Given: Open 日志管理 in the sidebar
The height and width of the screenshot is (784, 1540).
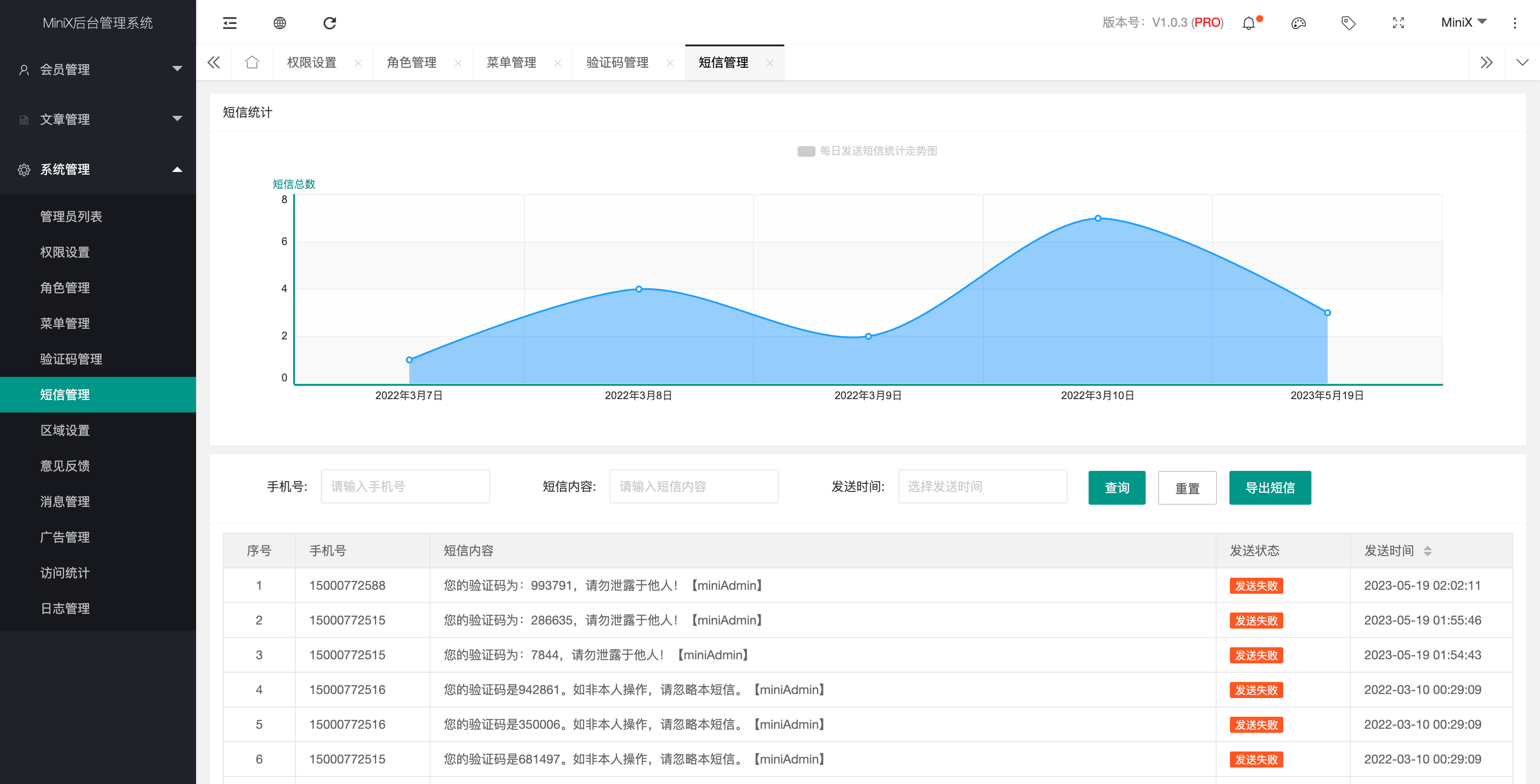Looking at the screenshot, I should pyautogui.click(x=65, y=608).
